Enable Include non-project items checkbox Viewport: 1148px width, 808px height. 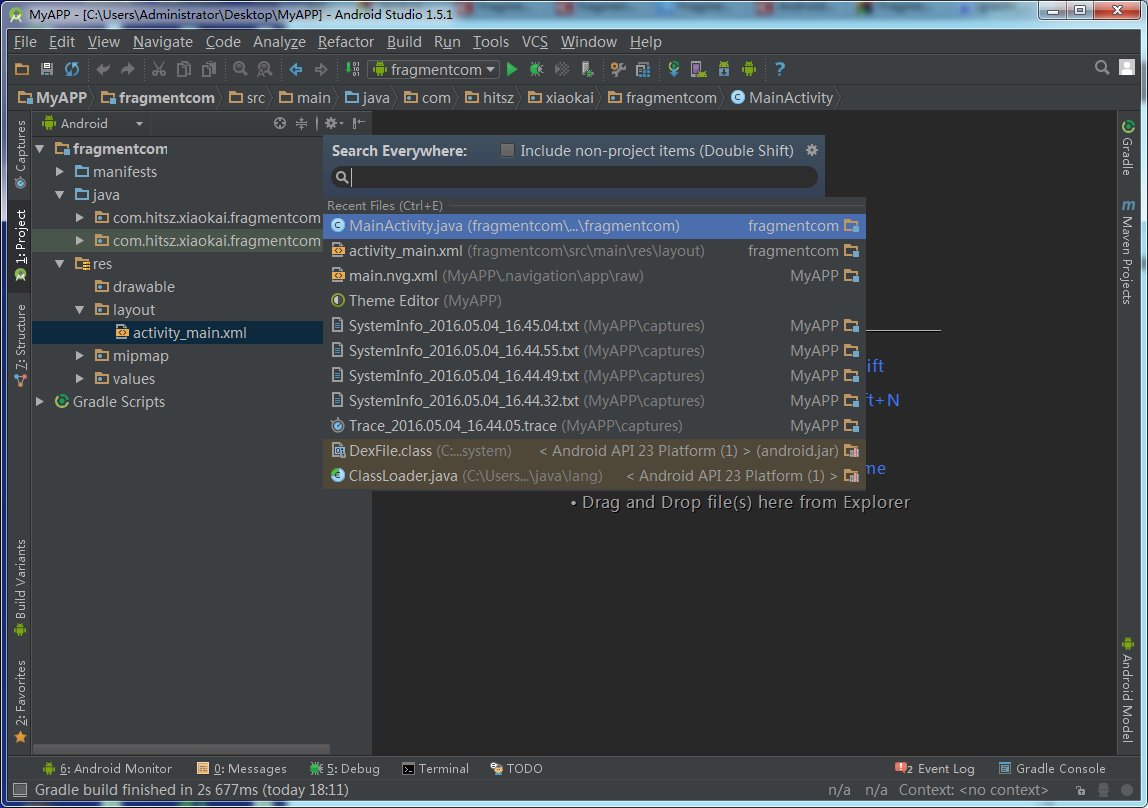507,150
